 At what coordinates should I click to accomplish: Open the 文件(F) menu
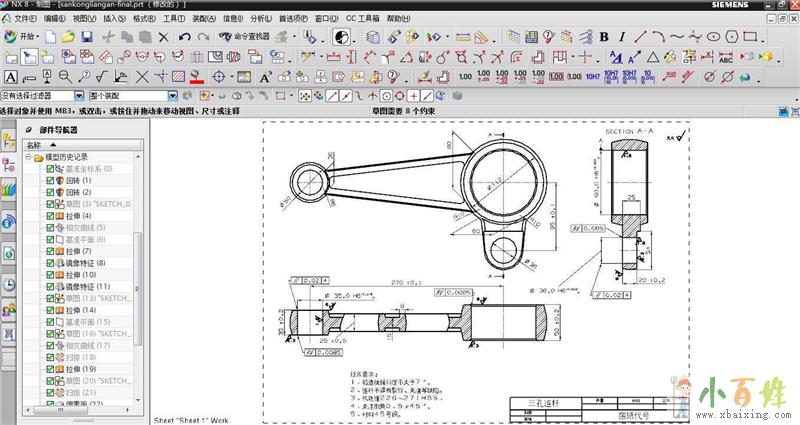[x=24, y=18]
